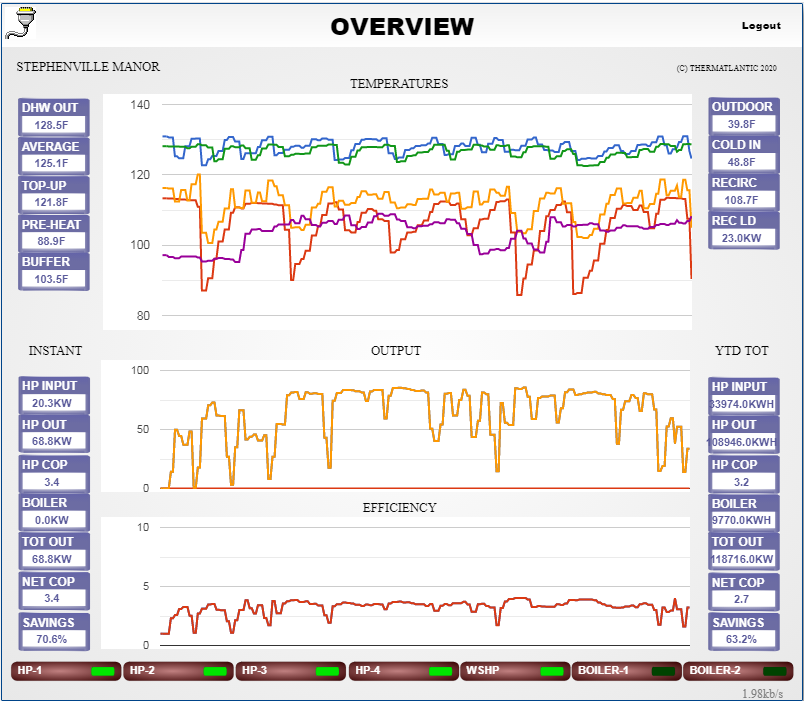Click the TEMPERATURES chart area
Image resolution: width=804 pixels, height=701 pixels.
point(398,212)
